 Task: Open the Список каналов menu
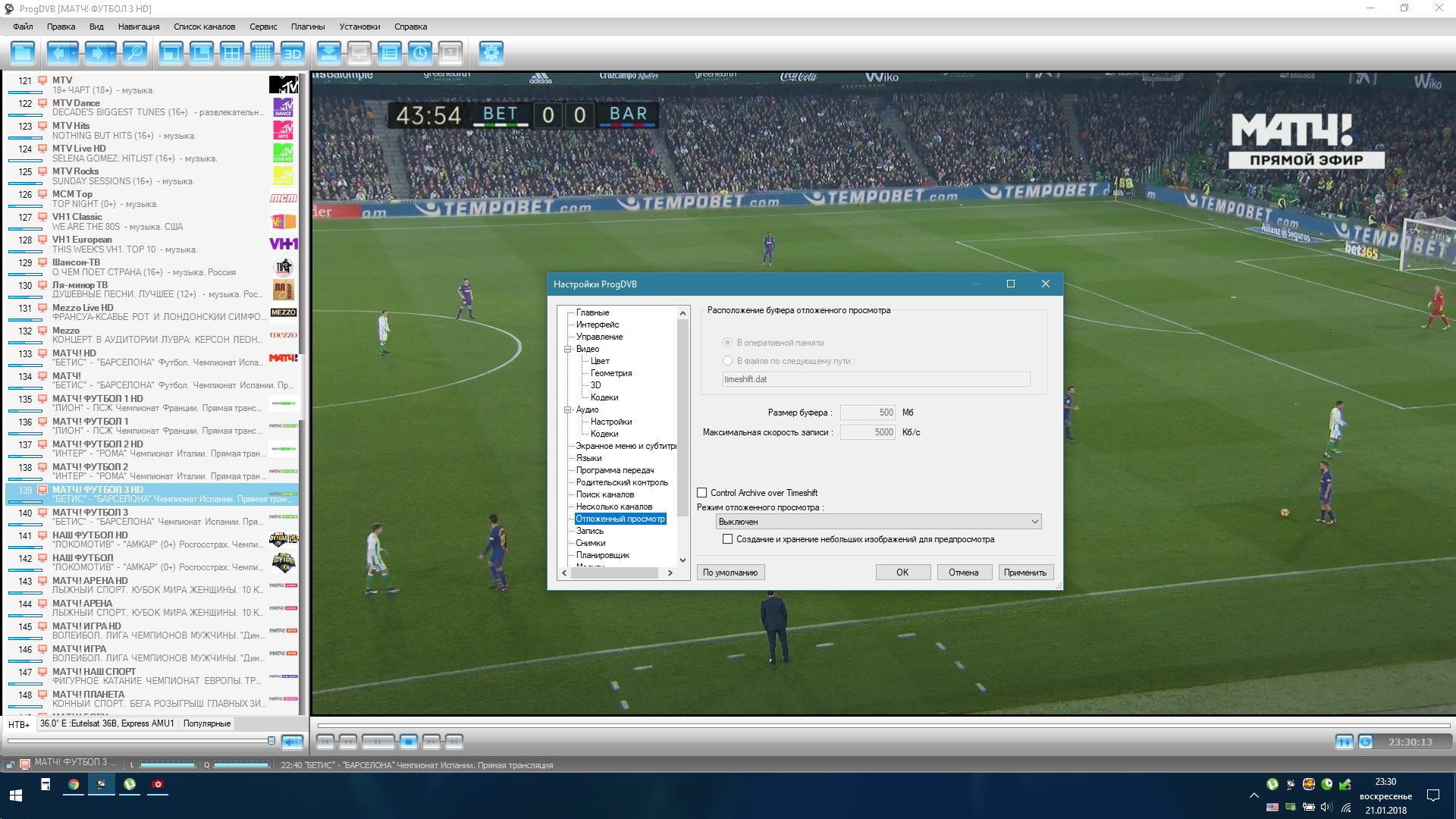(x=204, y=27)
